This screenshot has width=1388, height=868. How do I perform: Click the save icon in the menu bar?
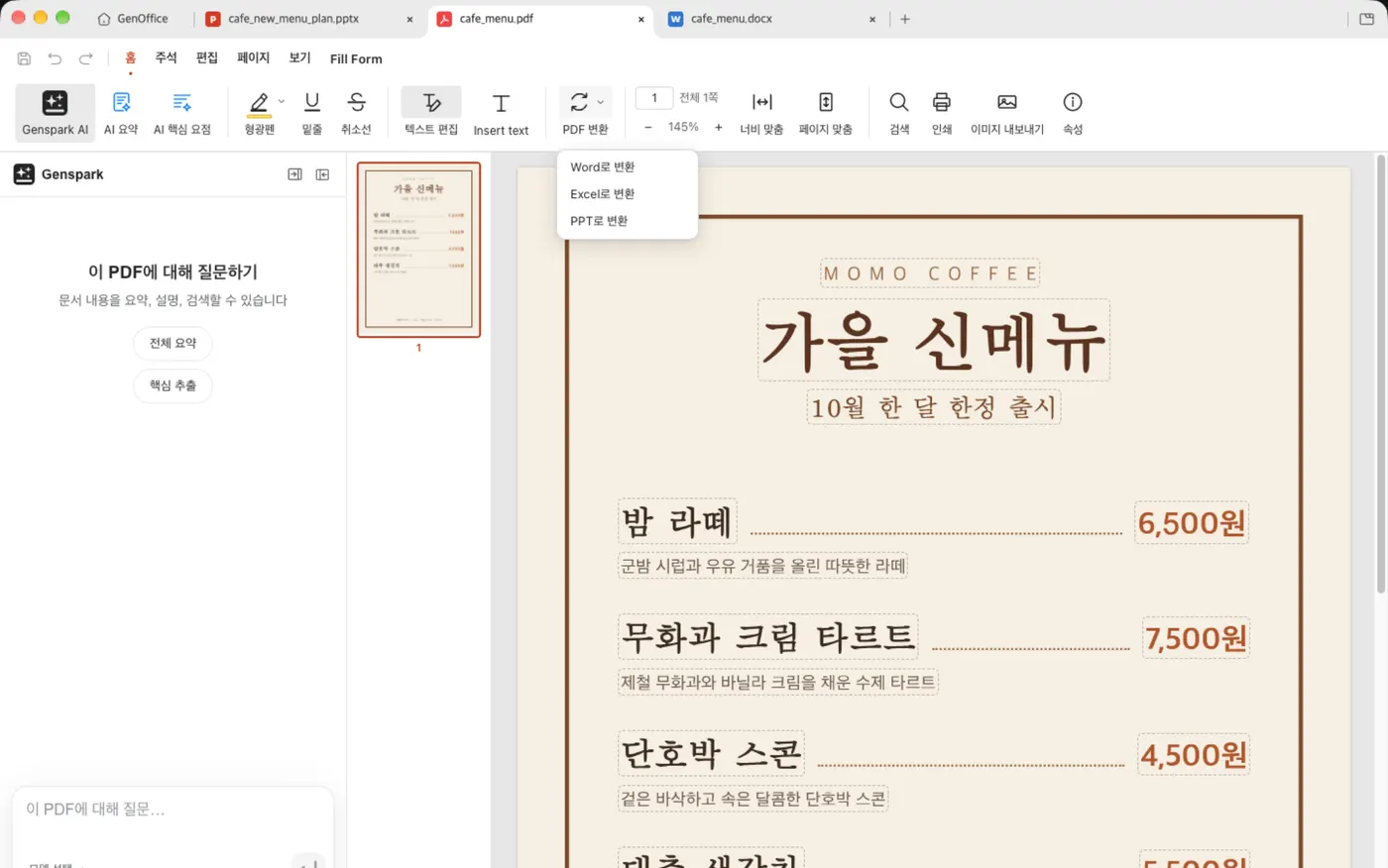point(24,59)
